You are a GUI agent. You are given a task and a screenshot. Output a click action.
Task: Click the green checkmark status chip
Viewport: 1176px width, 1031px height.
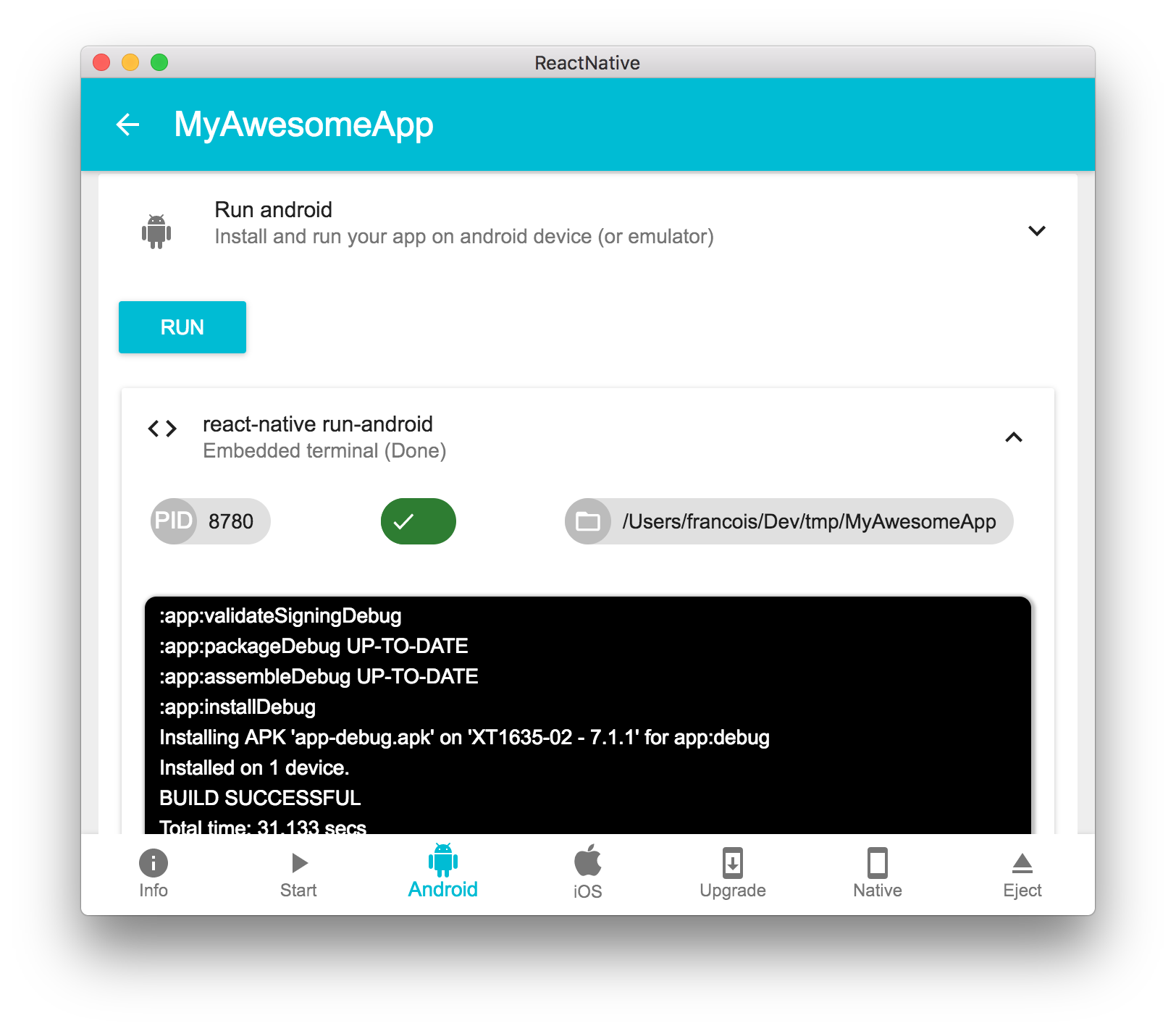pos(419,521)
